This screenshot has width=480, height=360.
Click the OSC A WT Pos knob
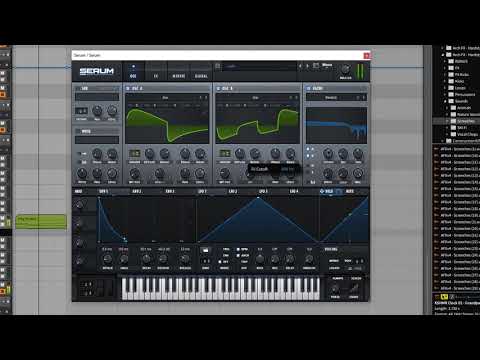135,173
